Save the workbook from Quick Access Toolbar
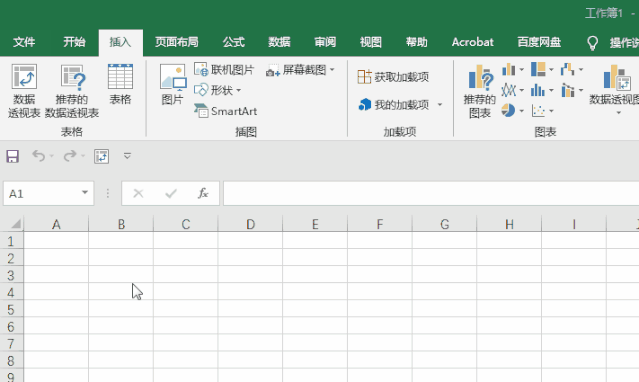This screenshot has height=382, width=639. click(x=12, y=156)
